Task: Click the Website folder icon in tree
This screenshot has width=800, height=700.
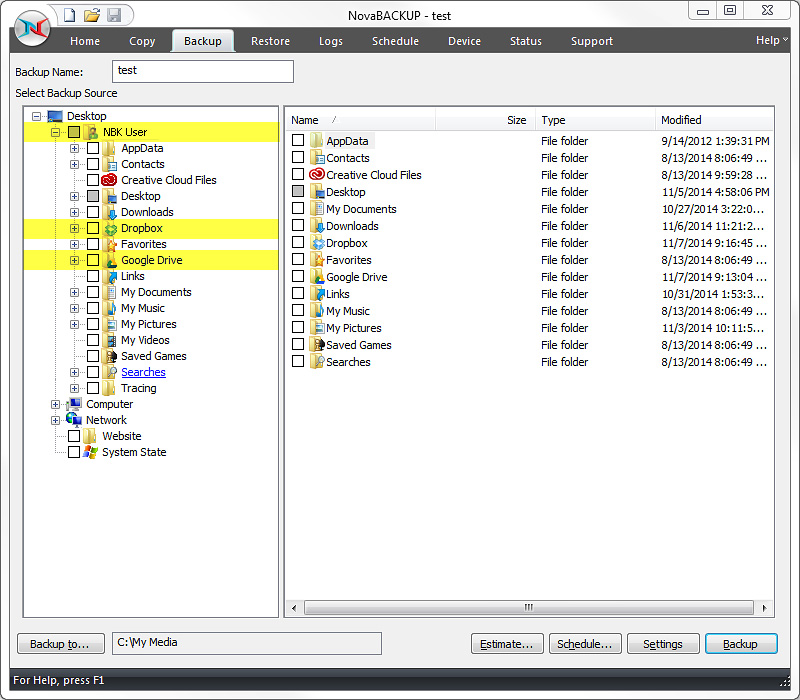Action: click(x=90, y=436)
